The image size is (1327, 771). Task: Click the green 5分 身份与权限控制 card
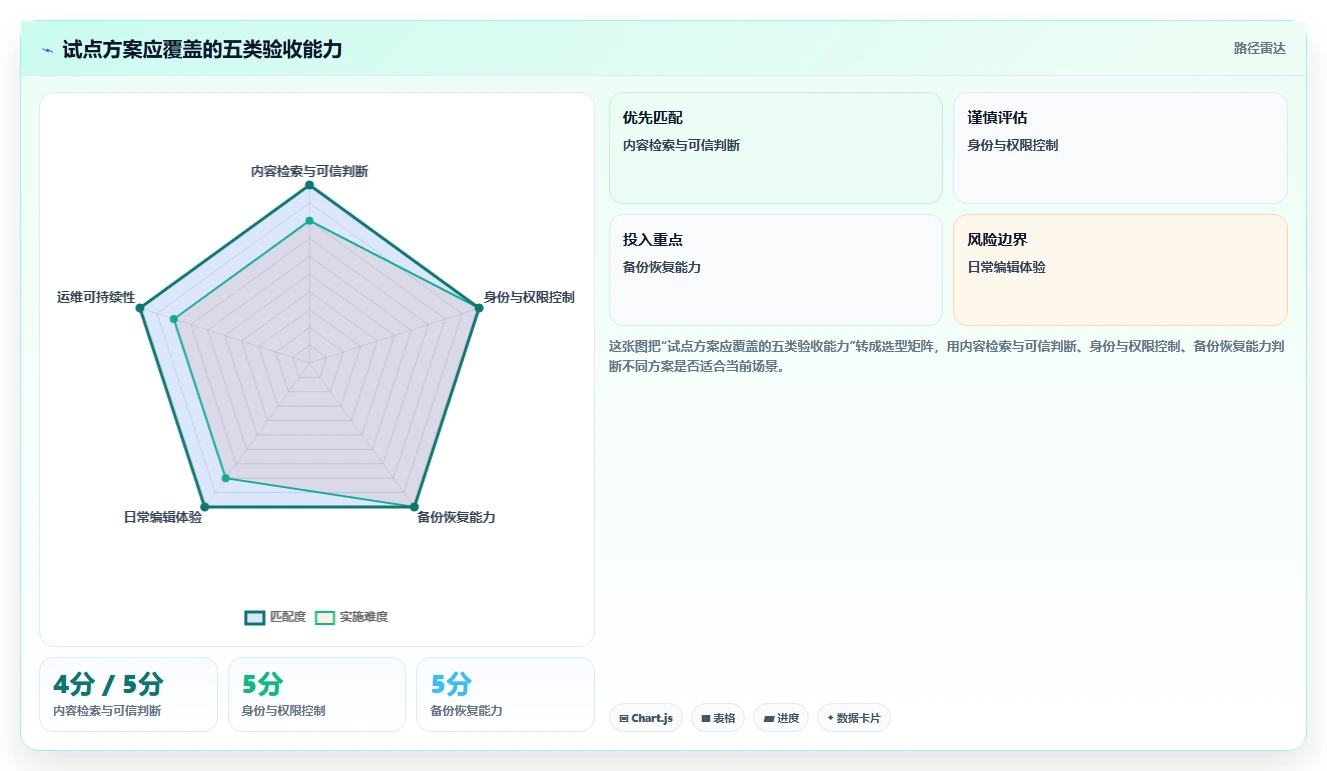coord(317,694)
